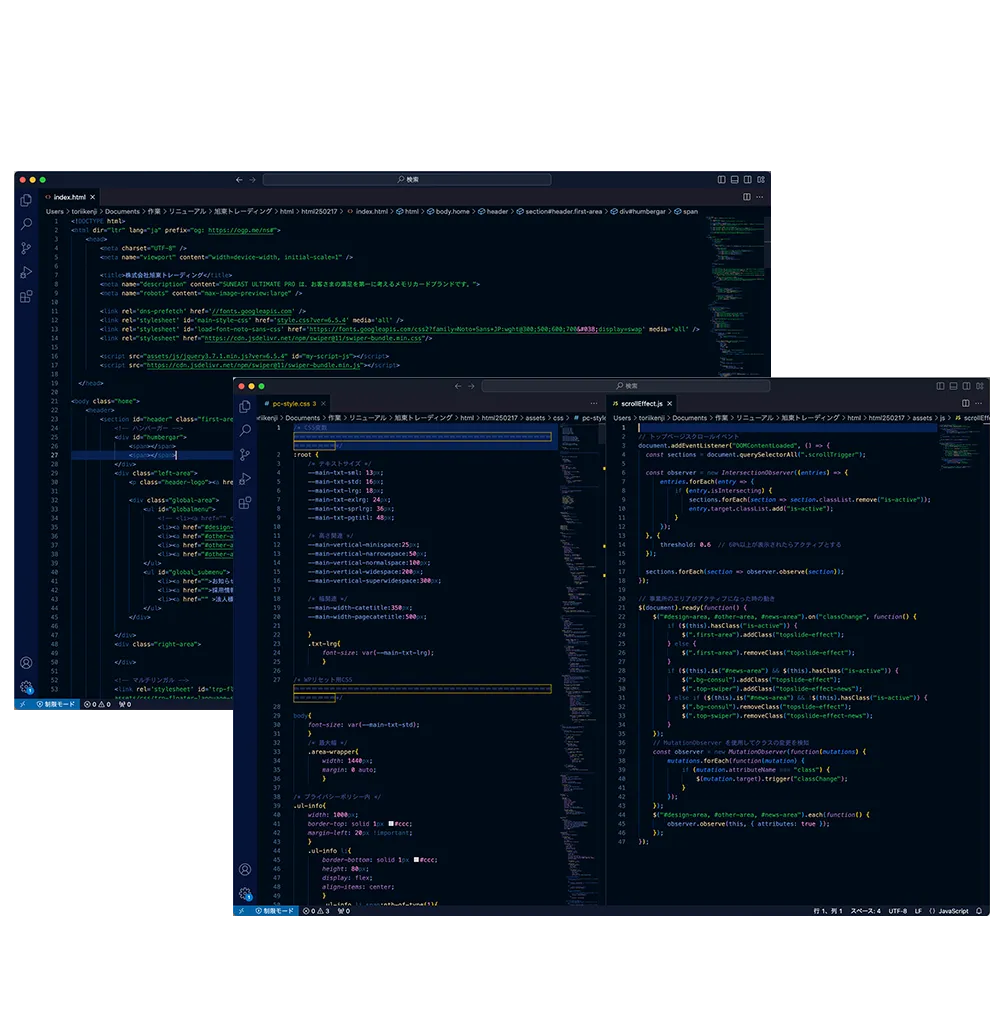
Task: Open more actions menu for pc-style.css editor group
Action: click(594, 403)
